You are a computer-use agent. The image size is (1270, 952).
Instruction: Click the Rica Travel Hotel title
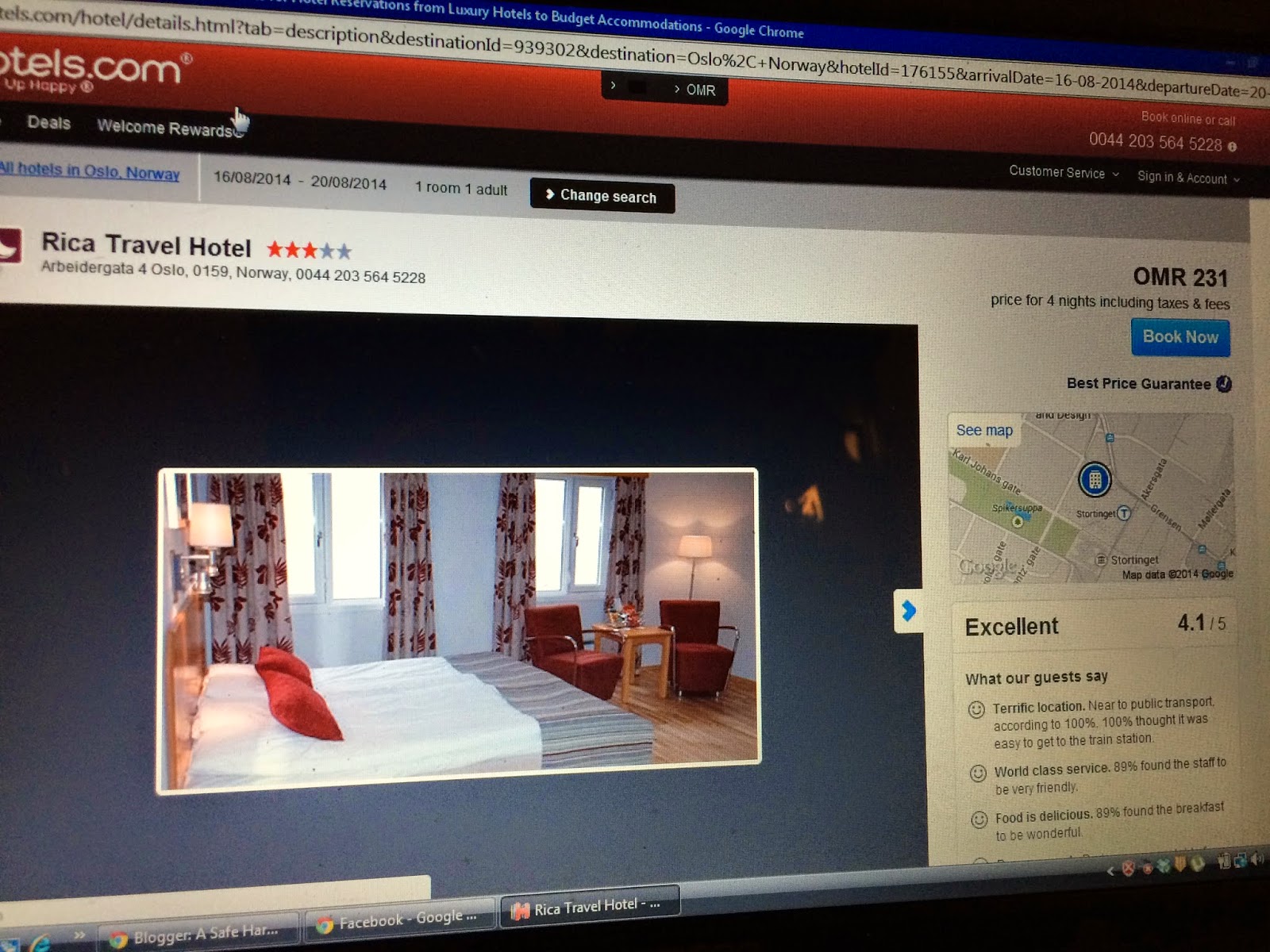coord(146,245)
